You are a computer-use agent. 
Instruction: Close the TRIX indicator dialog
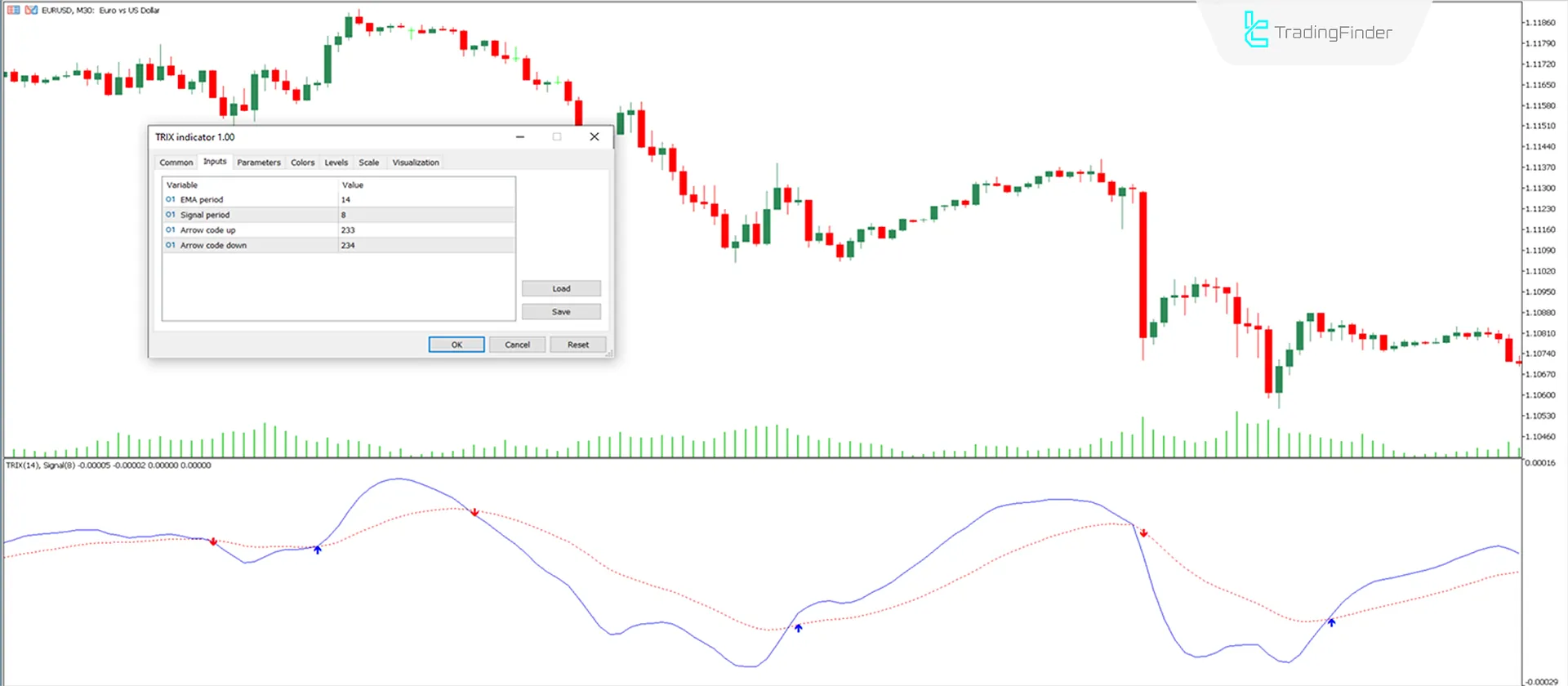point(595,137)
